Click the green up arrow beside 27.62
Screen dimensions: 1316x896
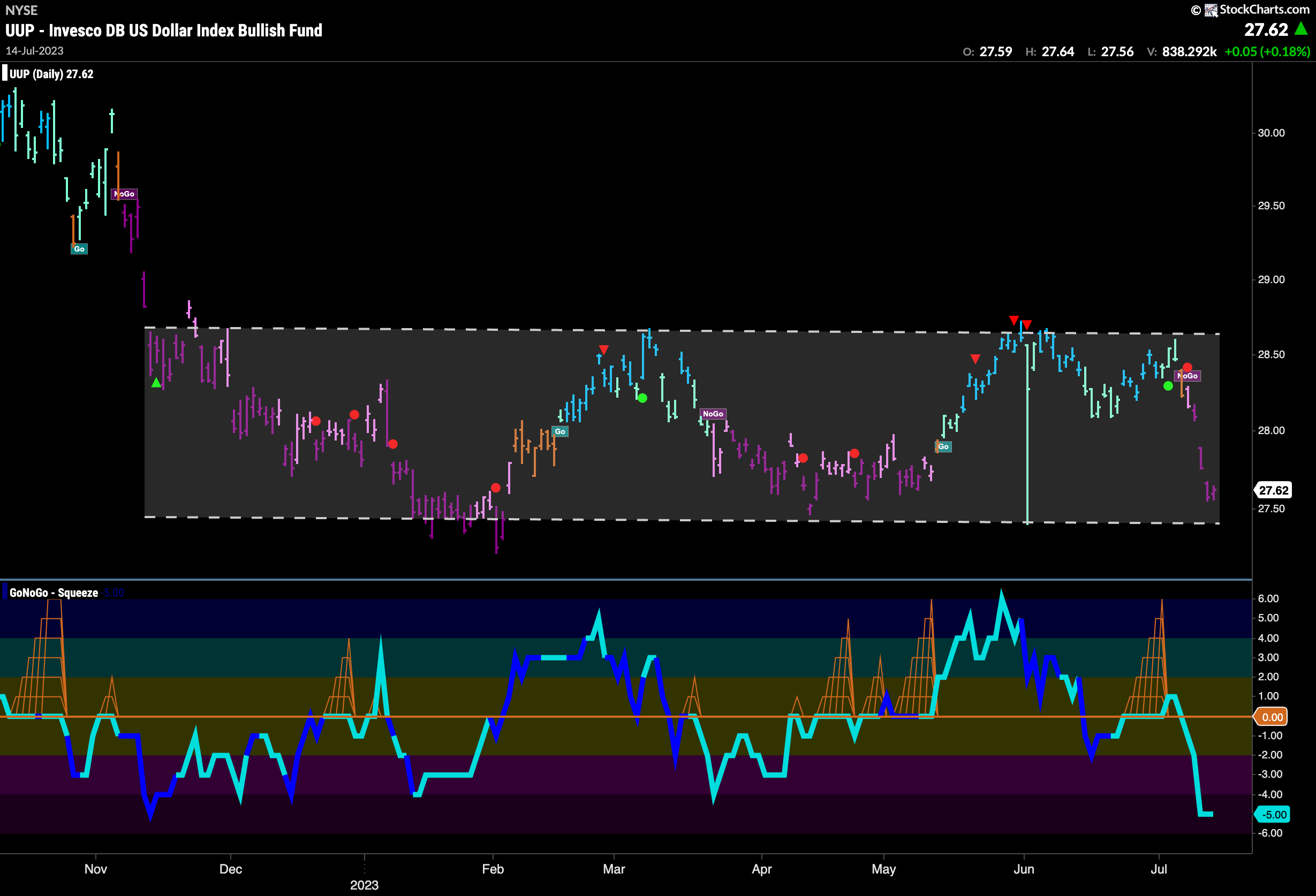(x=1302, y=28)
